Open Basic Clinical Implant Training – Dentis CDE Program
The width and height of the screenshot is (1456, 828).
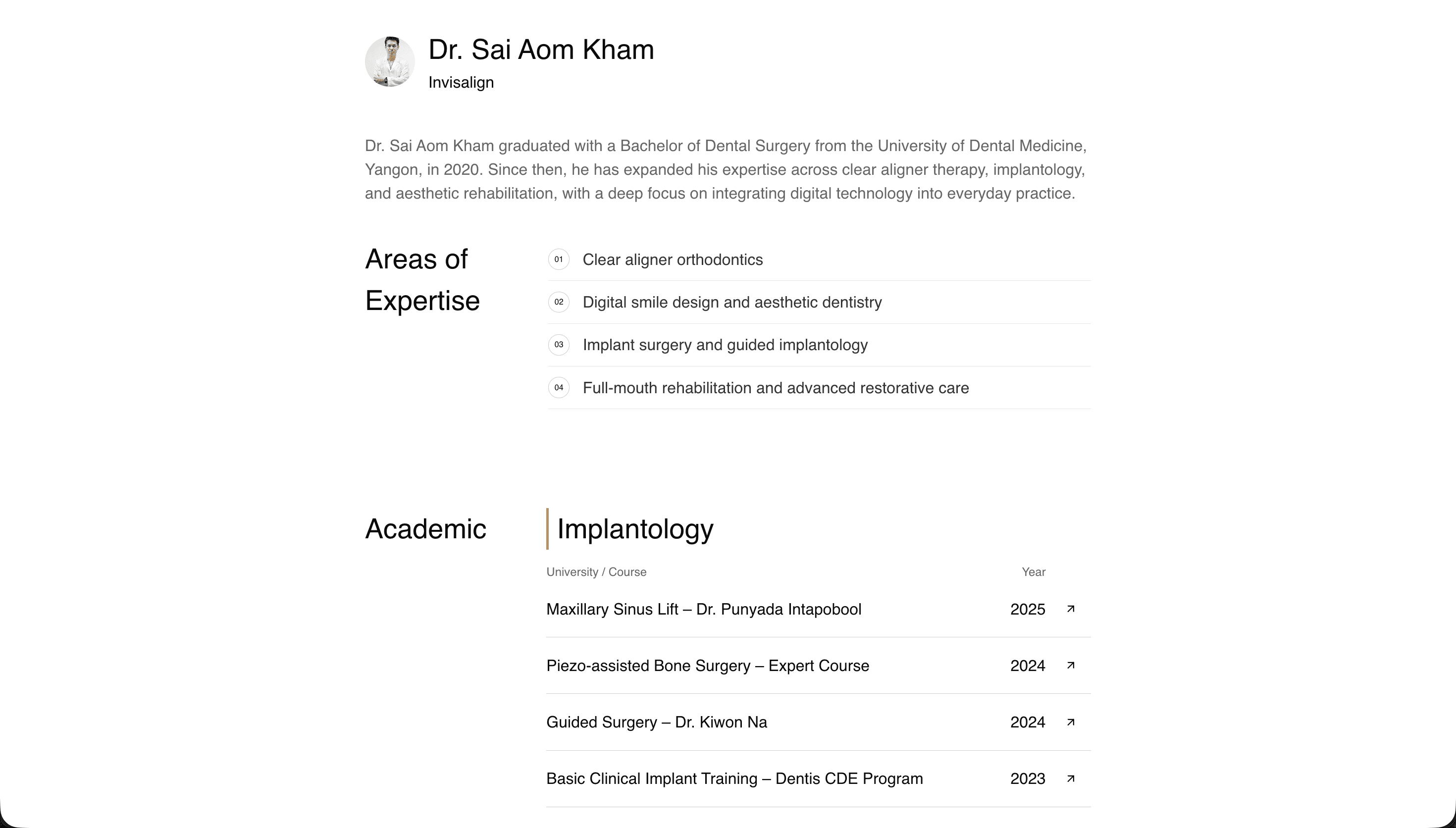(734, 778)
